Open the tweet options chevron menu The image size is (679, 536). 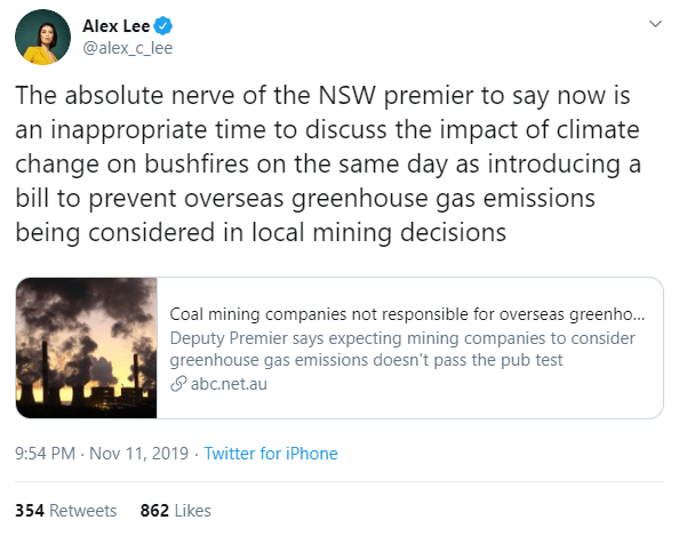pyautogui.click(x=655, y=23)
